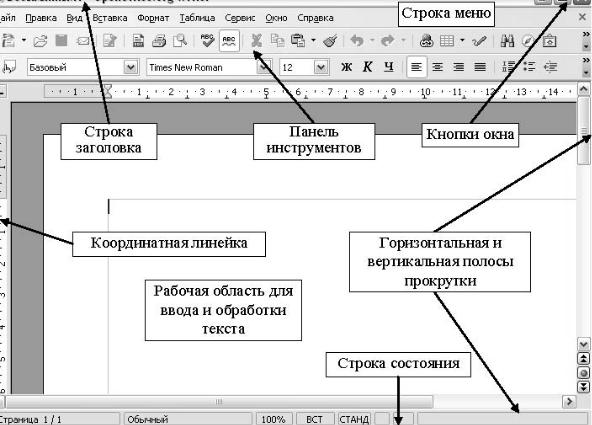This screenshot has height=425, width=592.
Task: Export directly as PDF icon
Action: pyautogui.click(x=138, y=41)
